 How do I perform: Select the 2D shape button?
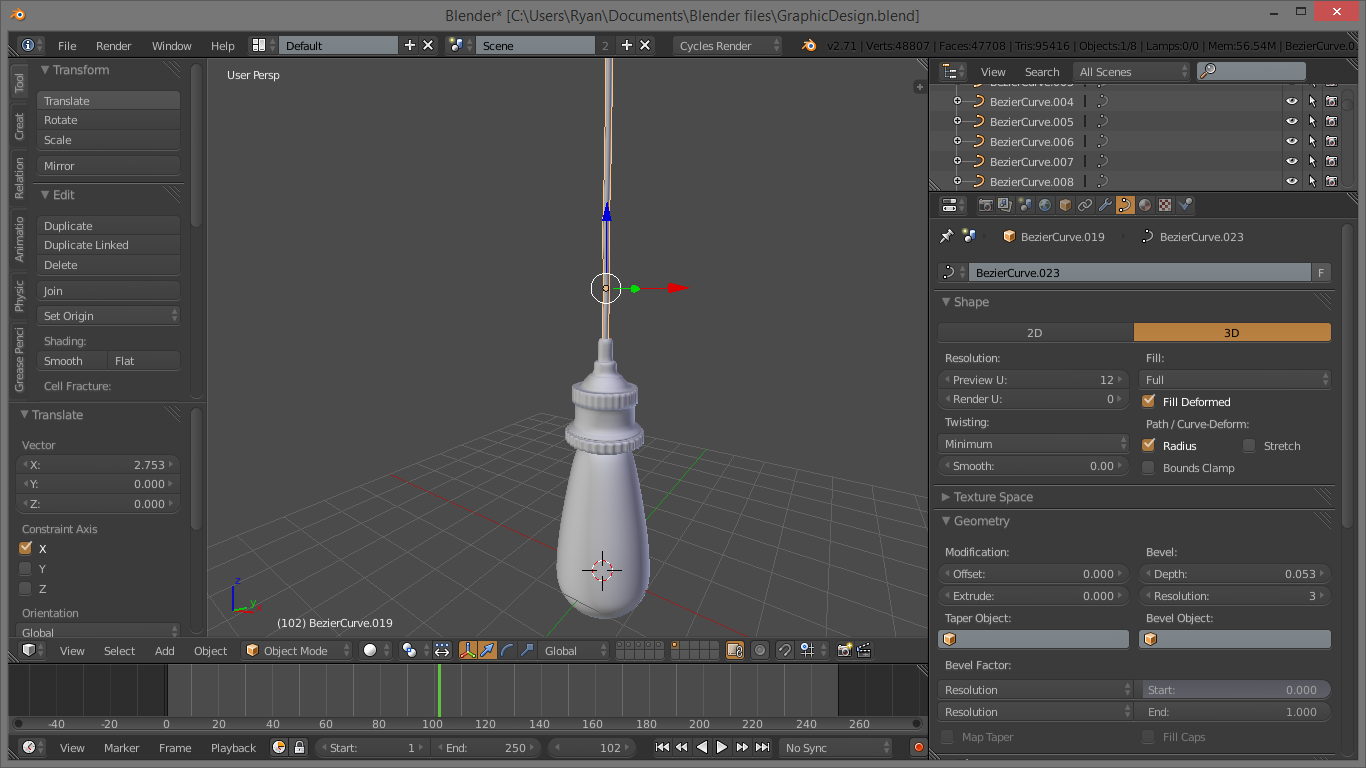[x=1035, y=332]
